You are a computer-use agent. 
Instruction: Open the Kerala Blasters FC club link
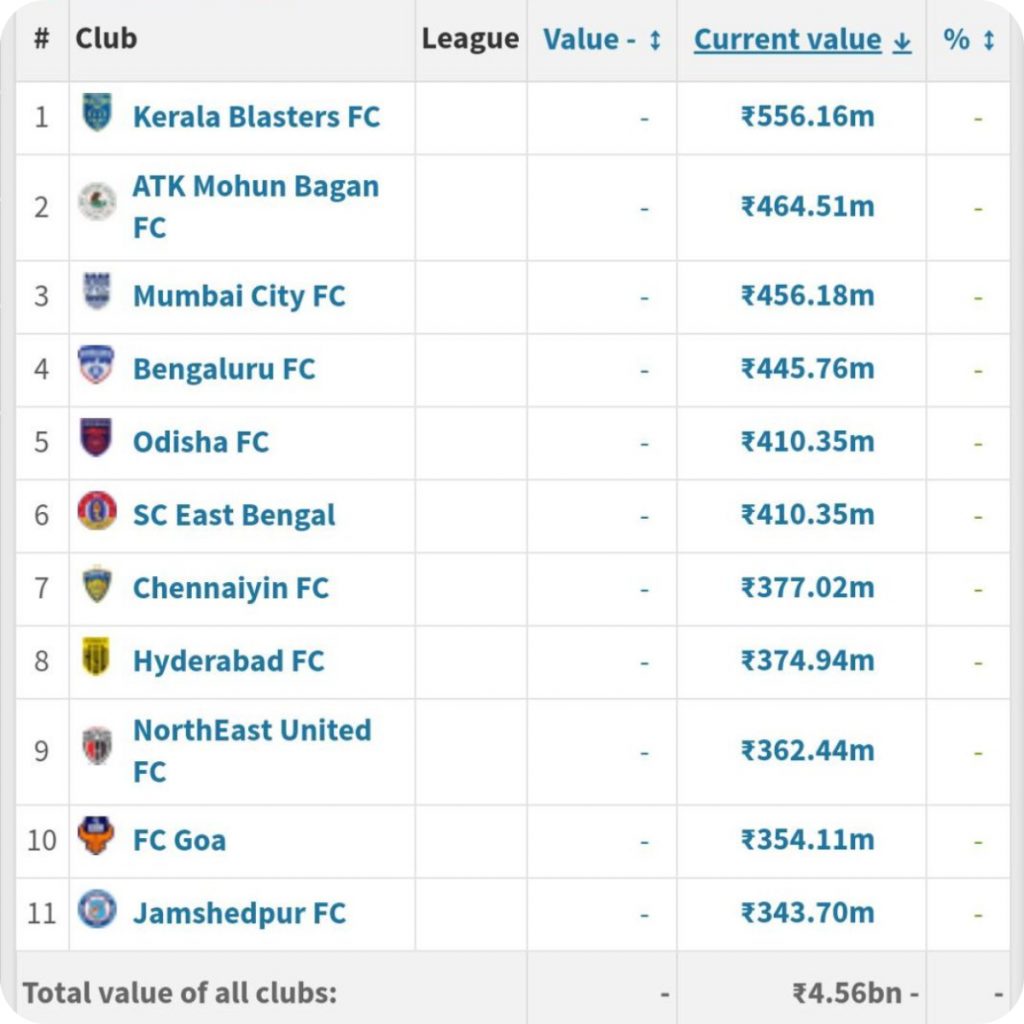tap(256, 117)
